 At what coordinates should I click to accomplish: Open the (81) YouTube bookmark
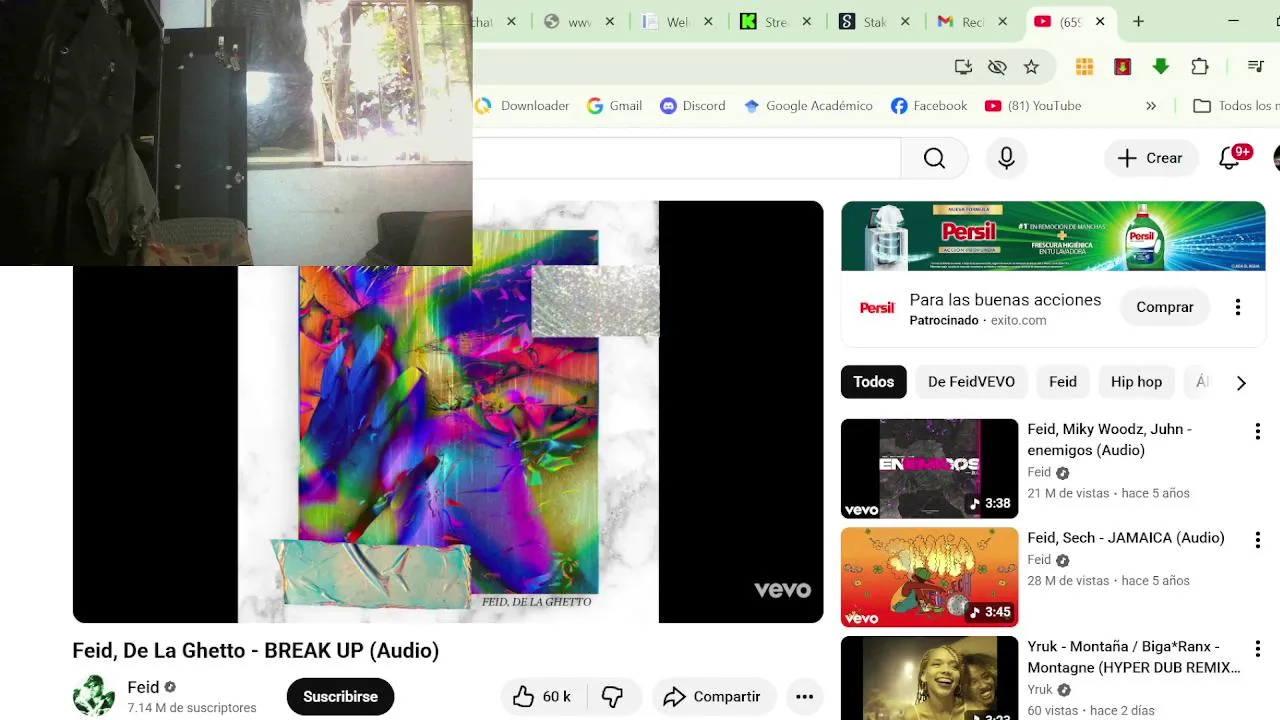point(1033,106)
